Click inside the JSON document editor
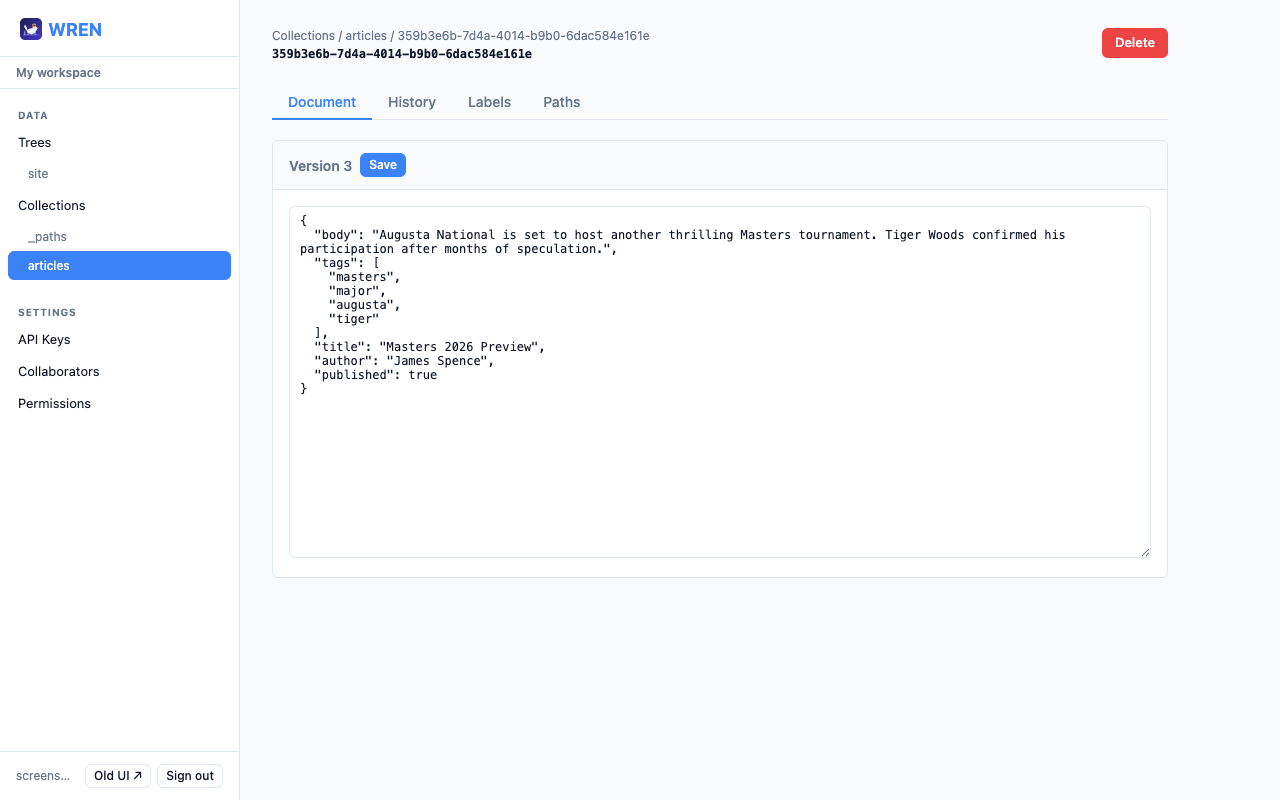The image size is (1280, 800). point(719,380)
